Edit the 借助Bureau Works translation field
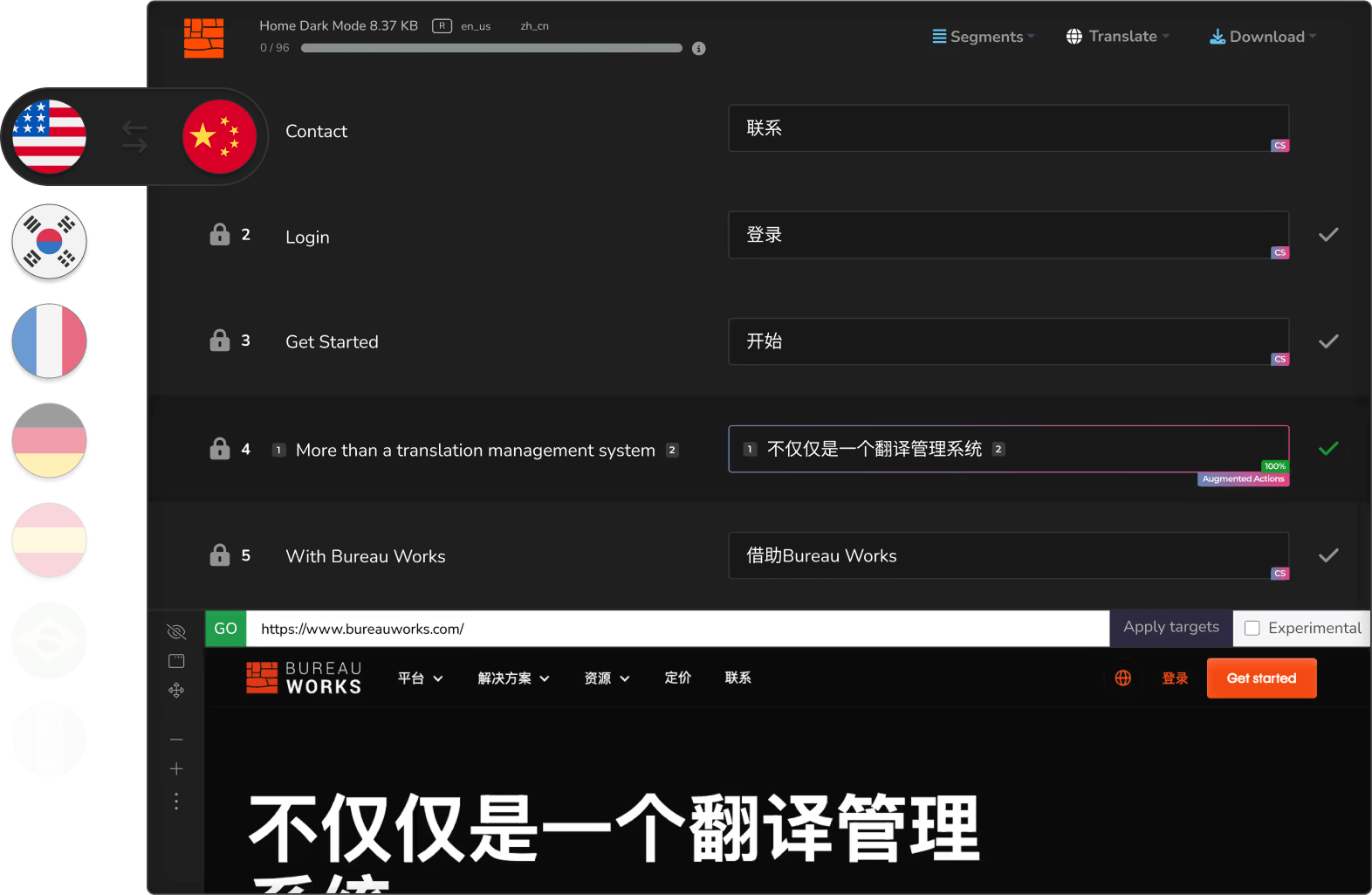The width and height of the screenshot is (1372, 895). coord(1009,555)
